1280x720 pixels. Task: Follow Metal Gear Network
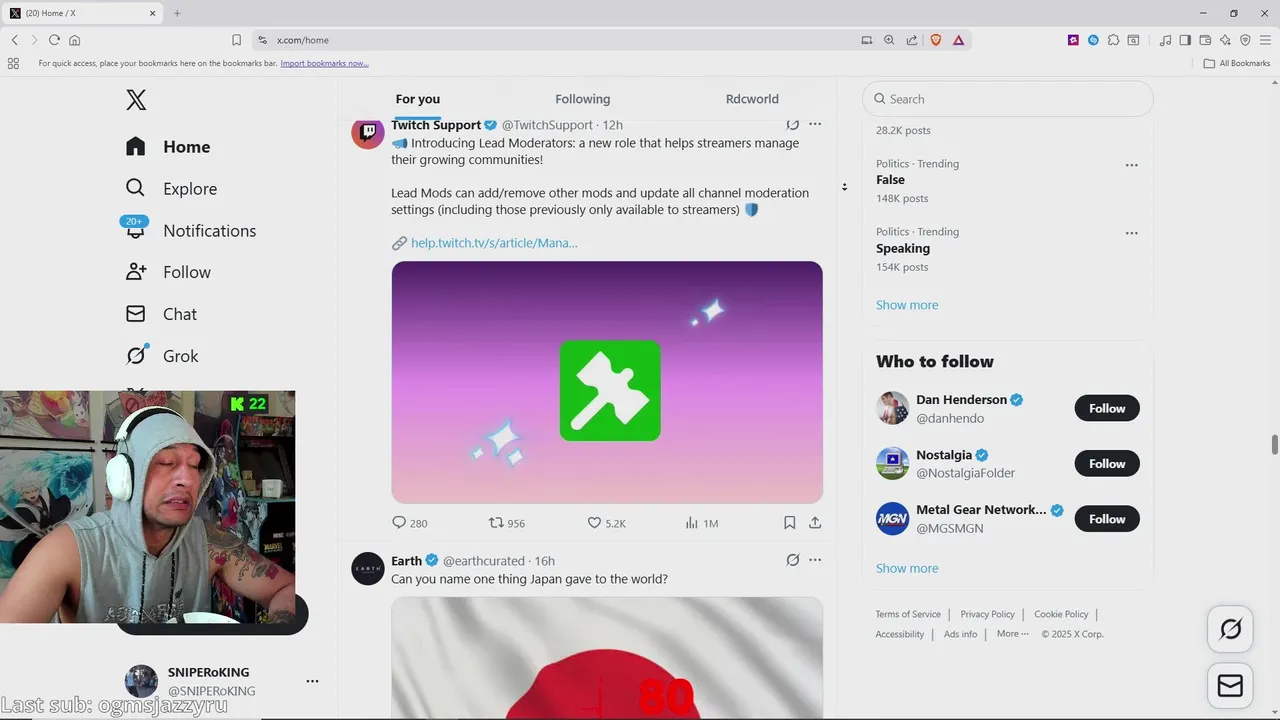click(x=1107, y=519)
